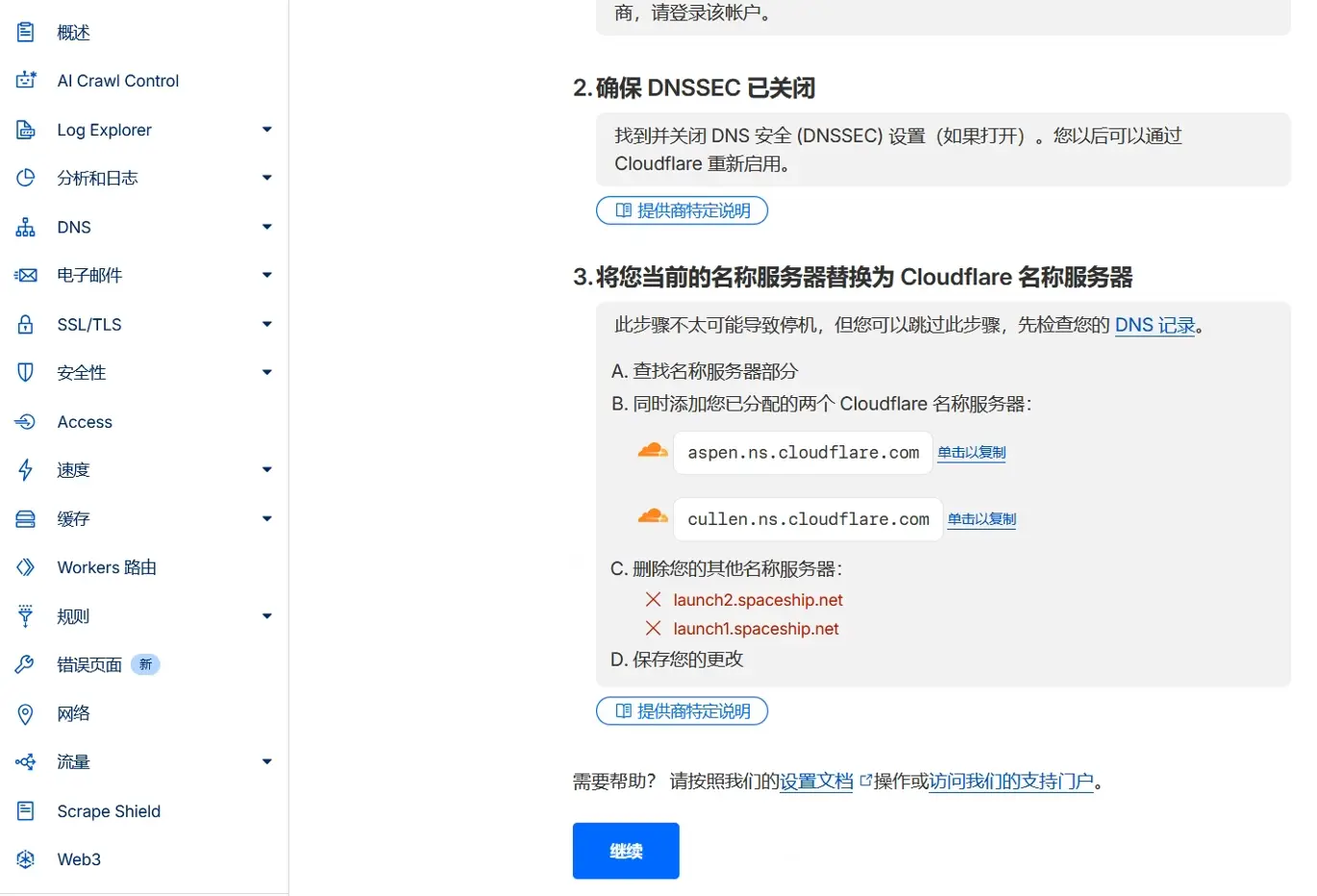Click the AI Crawl Control robot icon
The image size is (1317, 896).
point(26,80)
